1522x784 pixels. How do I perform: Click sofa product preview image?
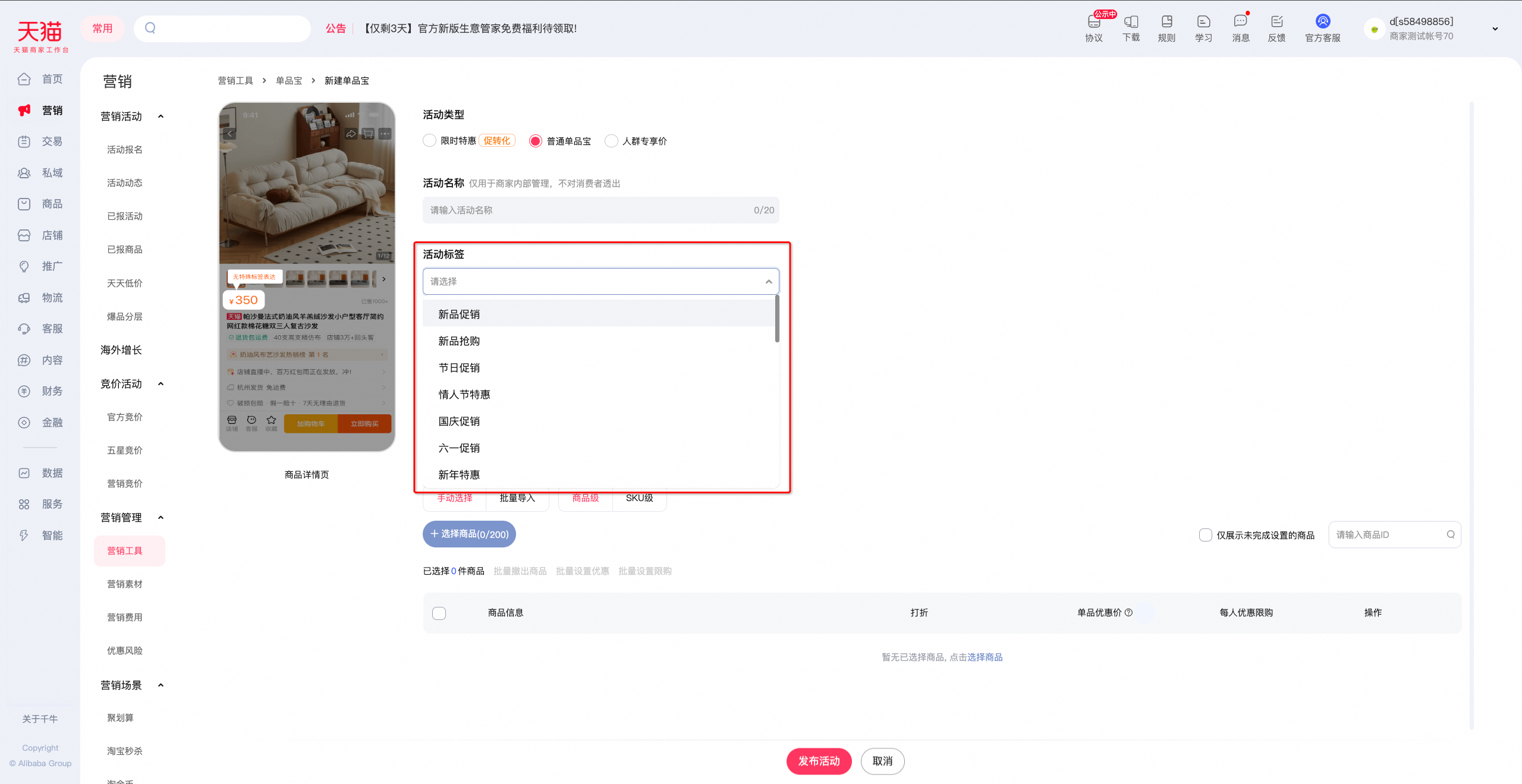pyautogui.click(x=307, y=183)
